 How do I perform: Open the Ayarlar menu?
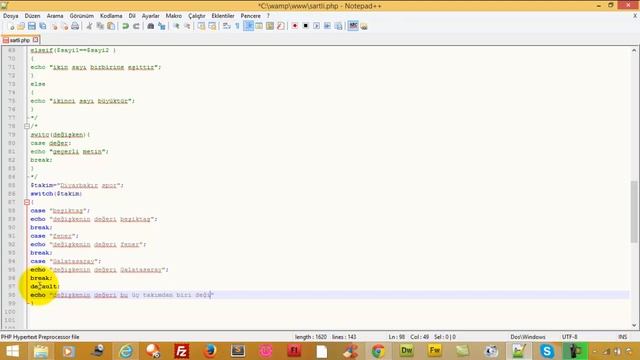pos(151,16)
